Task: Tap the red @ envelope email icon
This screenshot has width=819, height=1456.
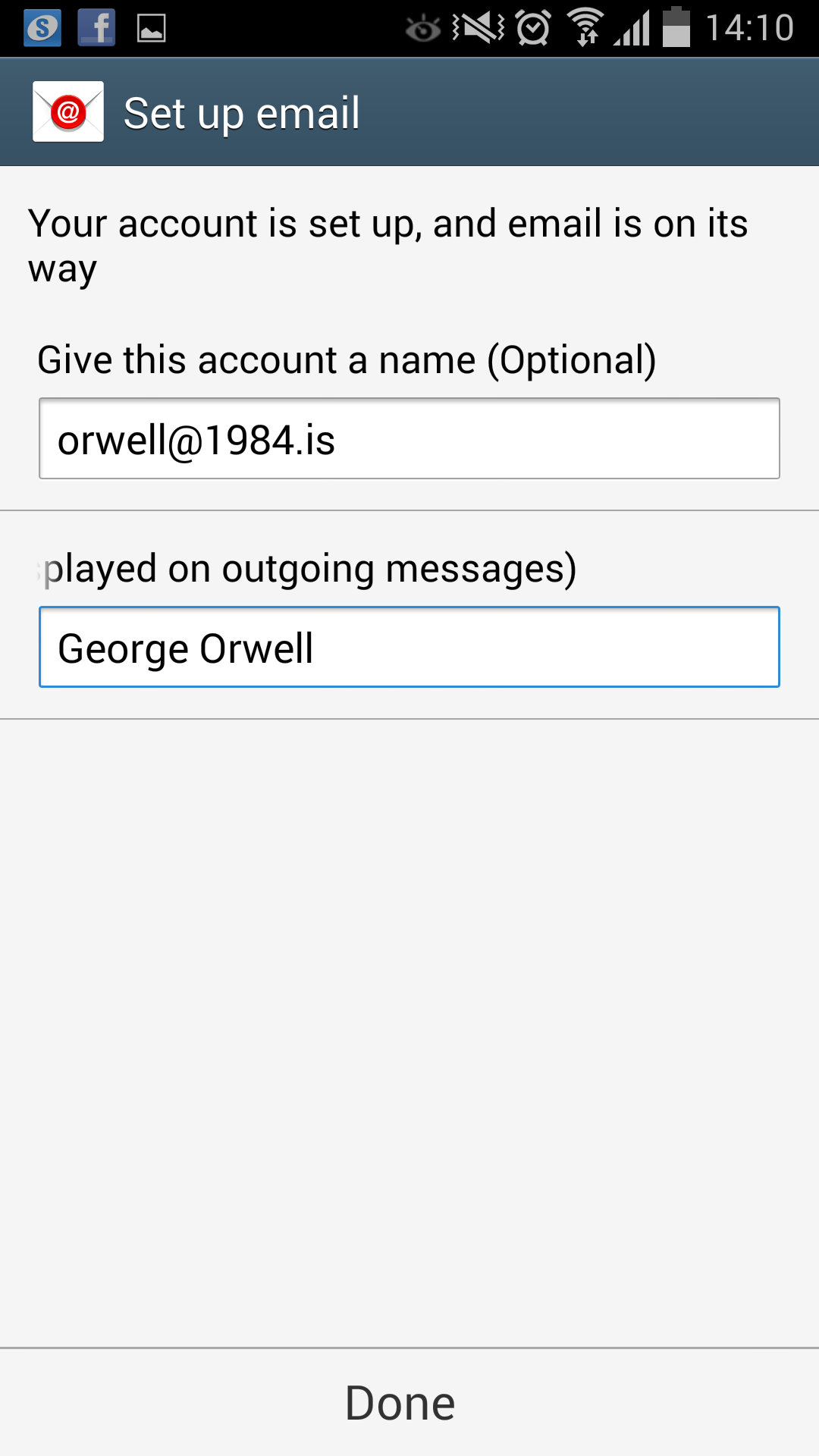Action: 68,112
